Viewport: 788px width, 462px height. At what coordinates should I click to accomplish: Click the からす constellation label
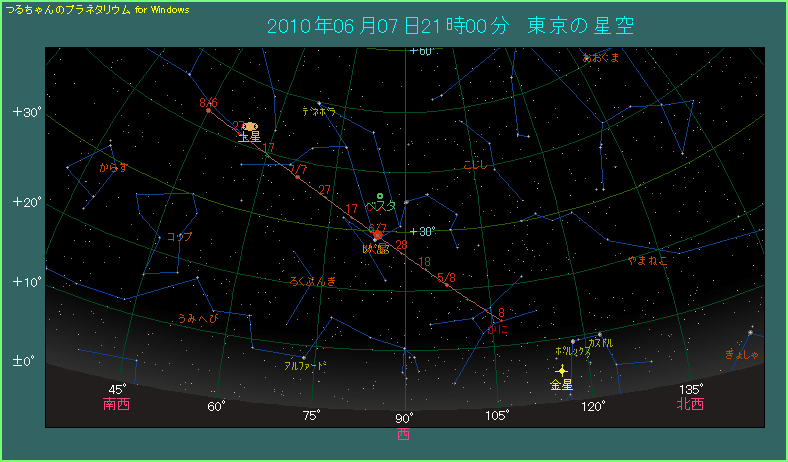click(x=113, y=168)
